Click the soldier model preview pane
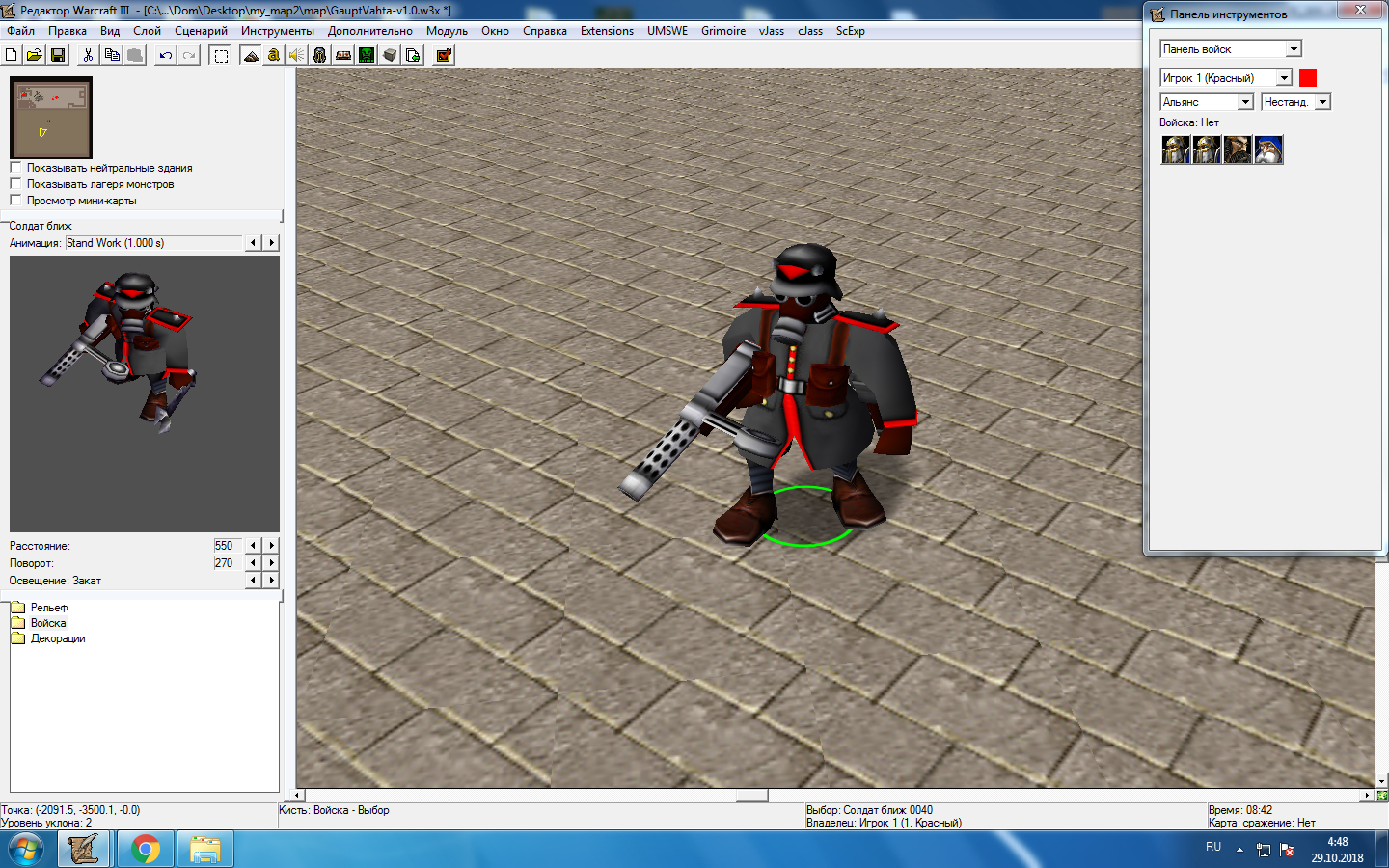The height and width of the screenshot is (868, 1389). click(x=145, y=393)
